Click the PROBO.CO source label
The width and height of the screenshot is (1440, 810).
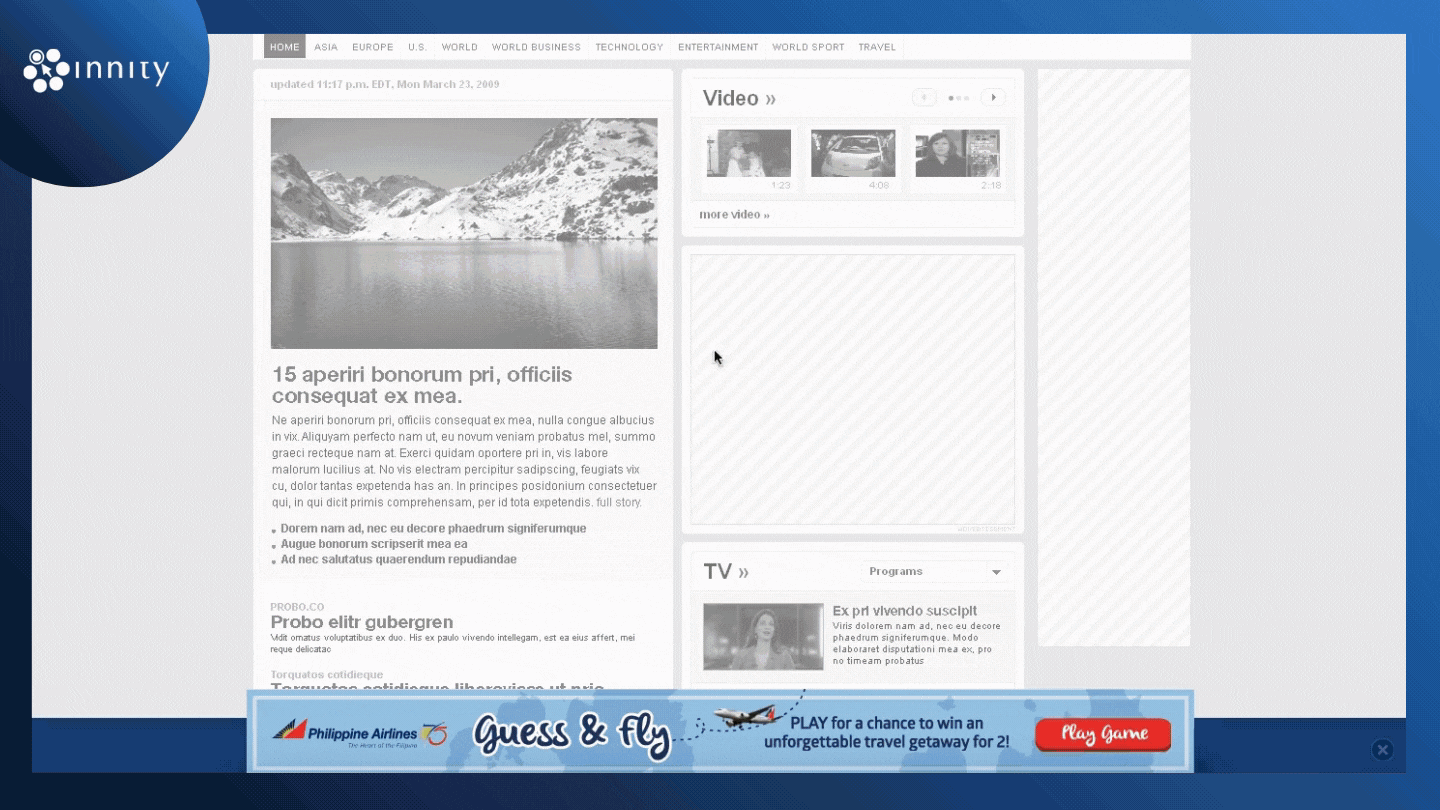click(297, 607)
